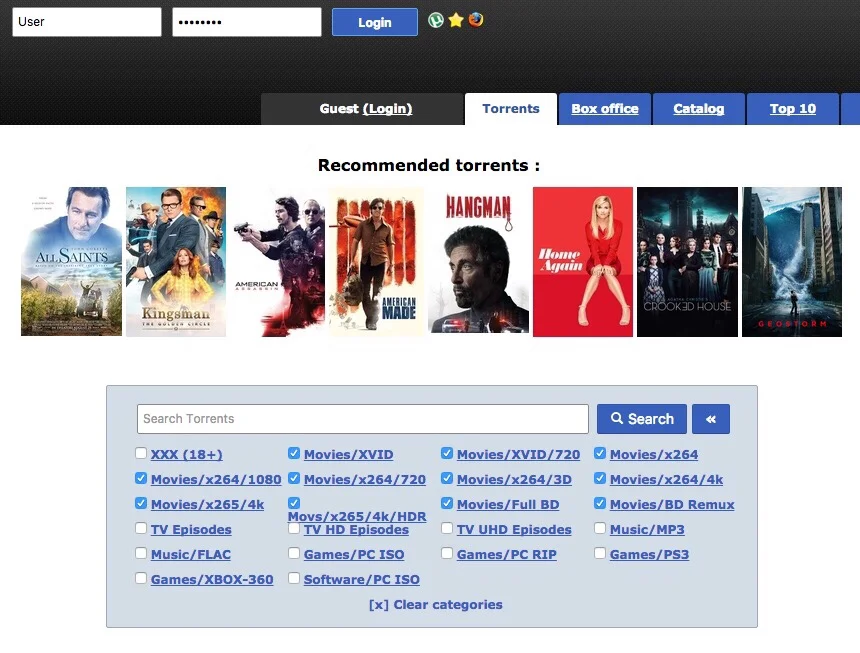Switch to the Box office tab

pyautogui.click(x=604, y=109)
